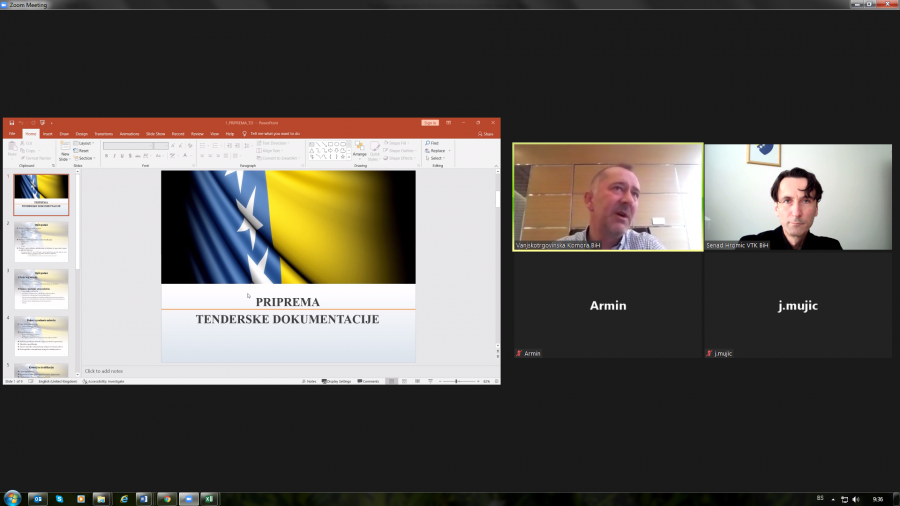Click the Replace tool in ribbon
Screen dimensions: 900x506
pyautogui.click(x=434, y=150)
